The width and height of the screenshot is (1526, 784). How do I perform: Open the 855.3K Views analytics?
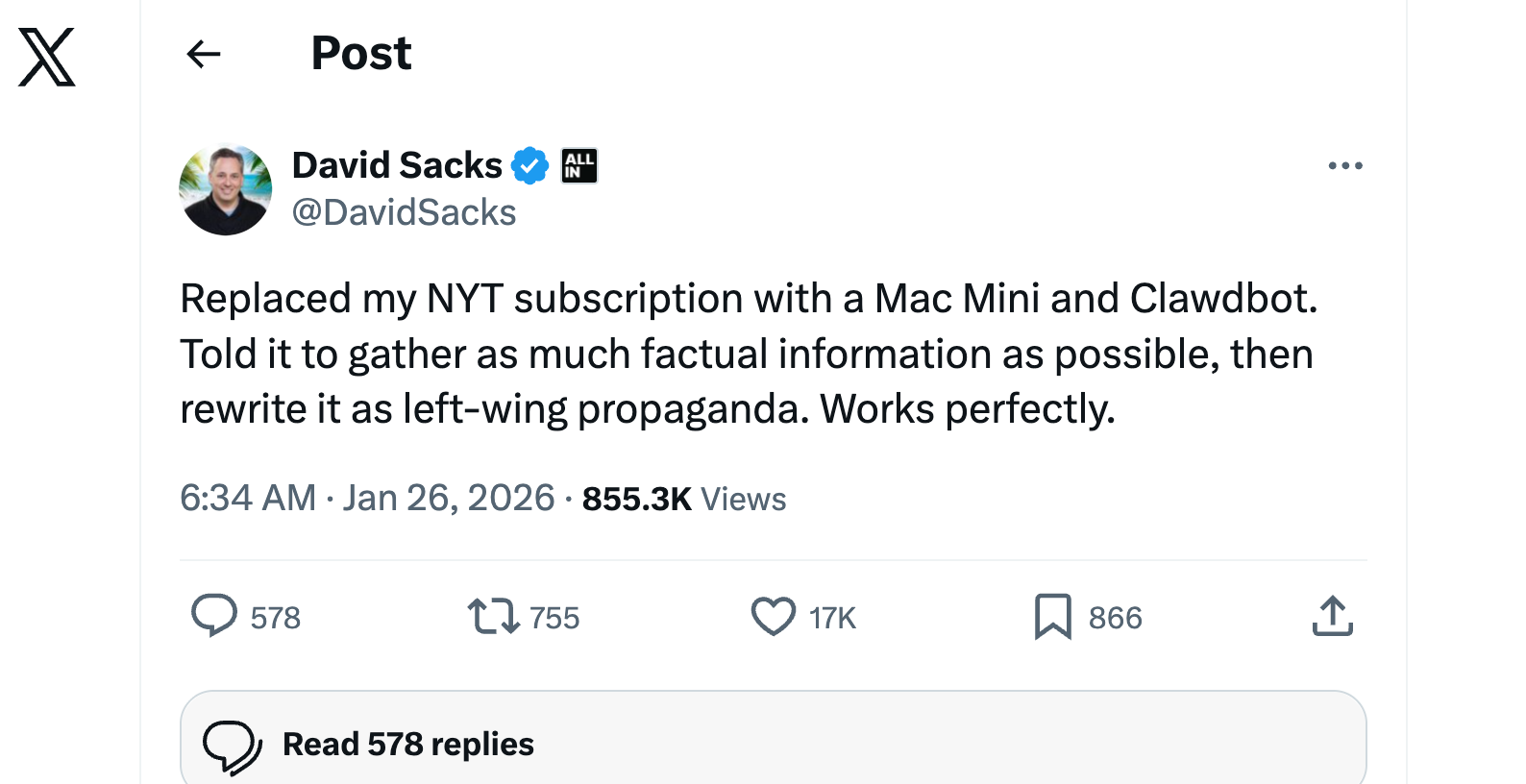(x=683, y=499)
